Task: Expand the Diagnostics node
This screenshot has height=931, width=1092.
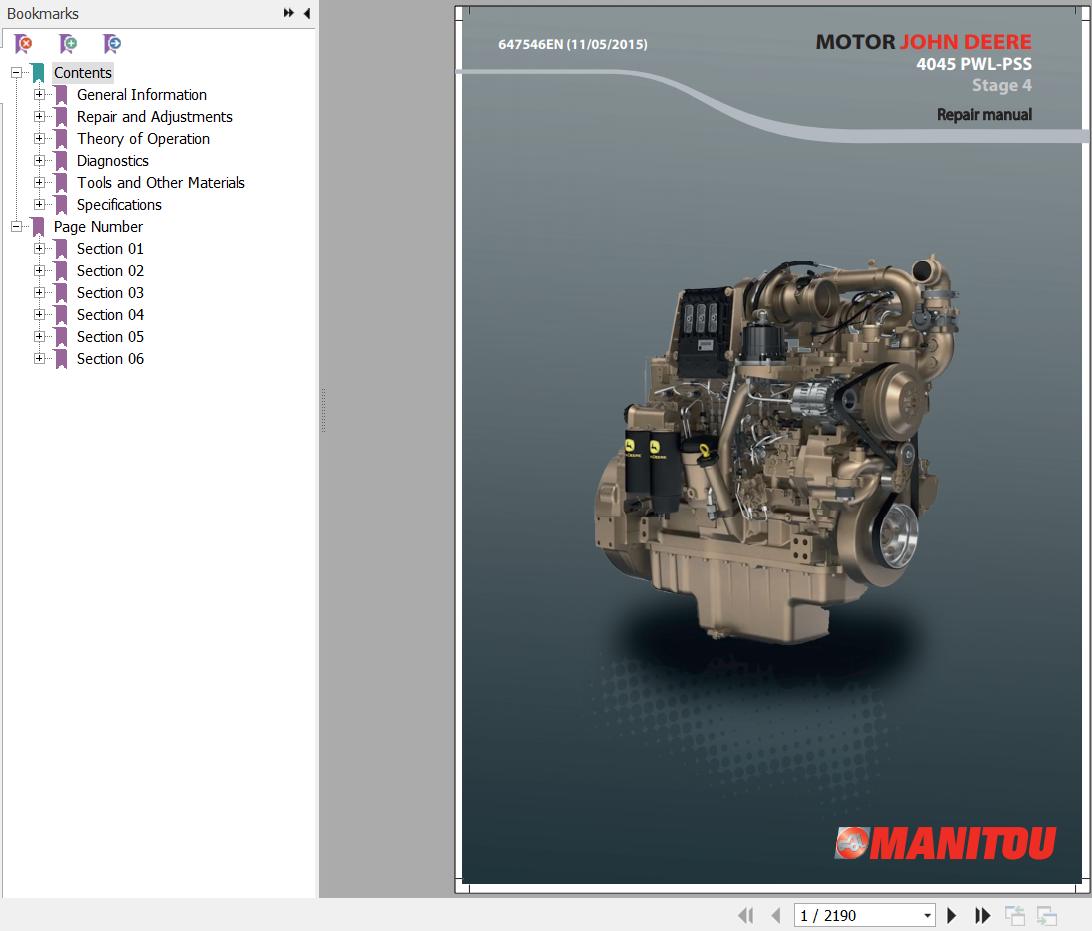Action: (x=39, y=161)
